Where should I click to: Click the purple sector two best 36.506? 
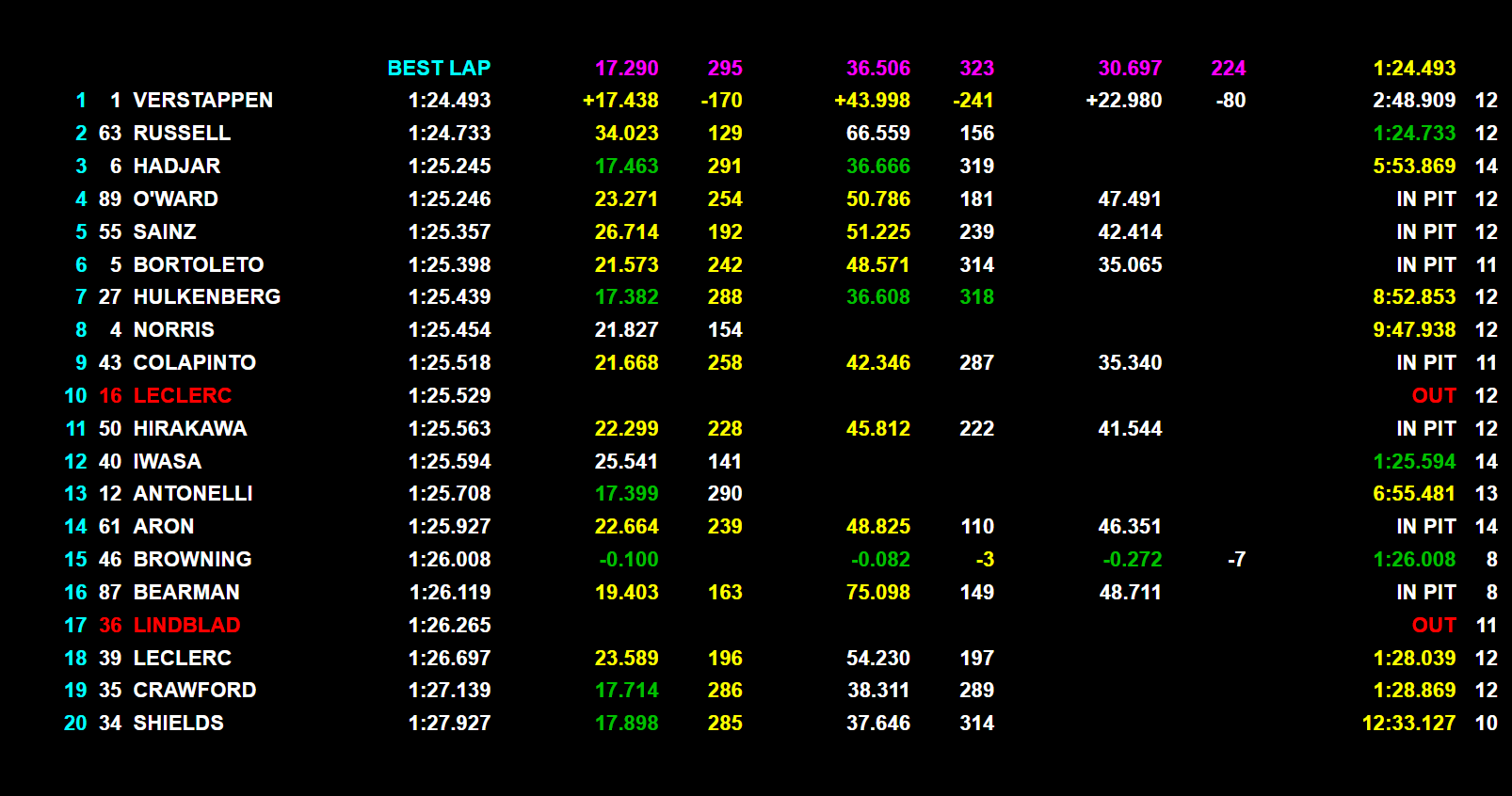(877, 69)
